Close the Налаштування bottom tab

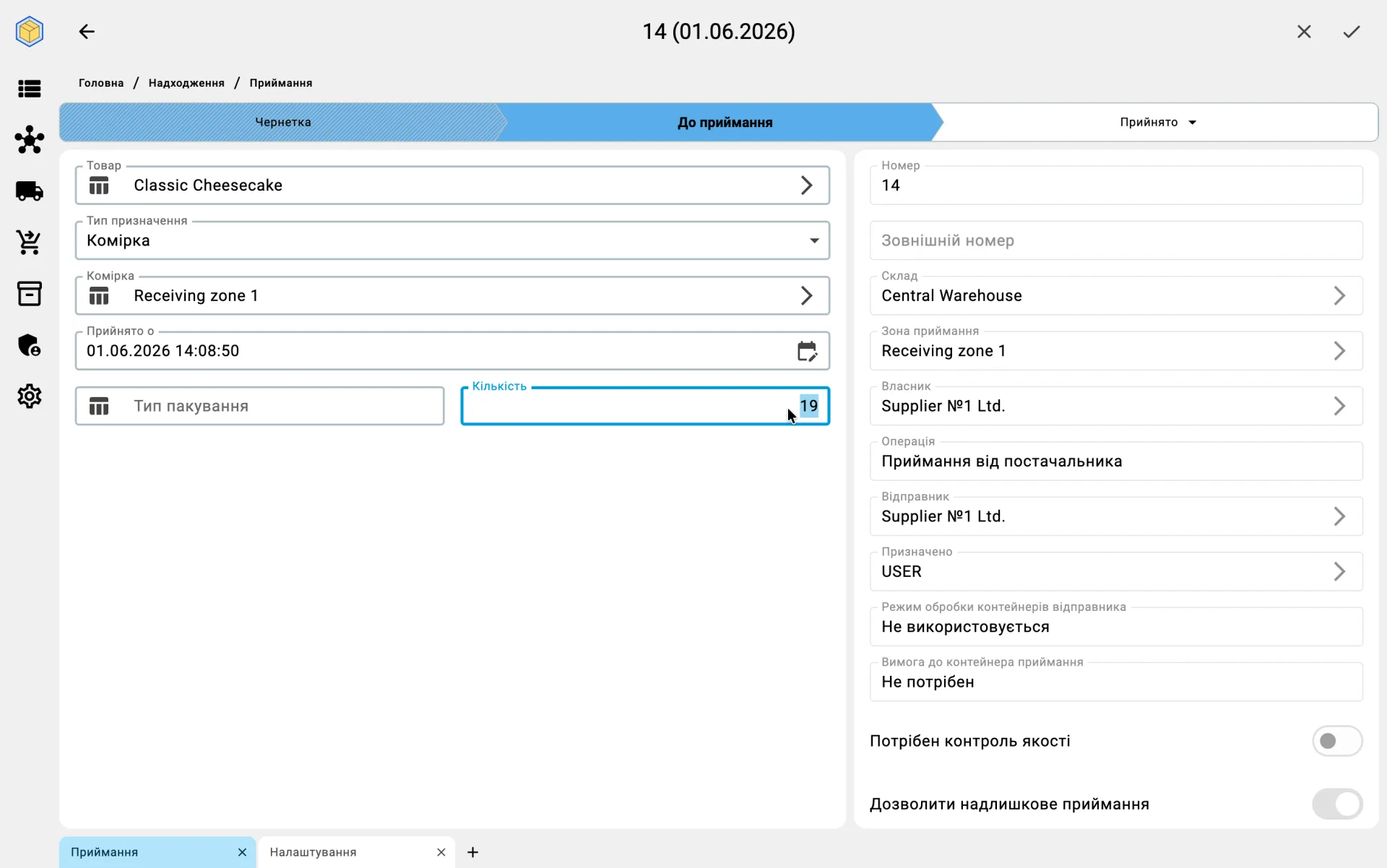[441, 852]
